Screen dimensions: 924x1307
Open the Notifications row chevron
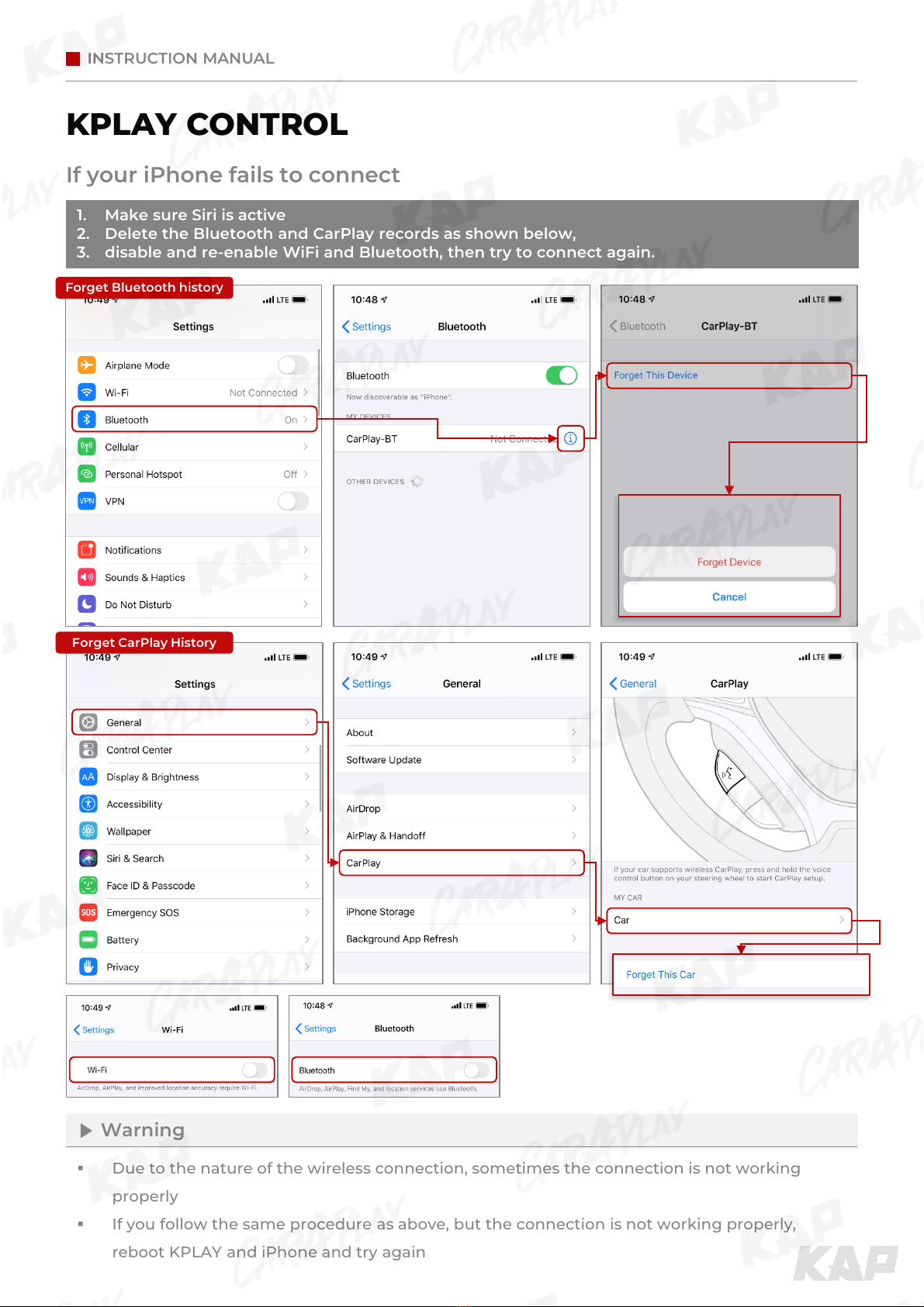tap(306, 550)
